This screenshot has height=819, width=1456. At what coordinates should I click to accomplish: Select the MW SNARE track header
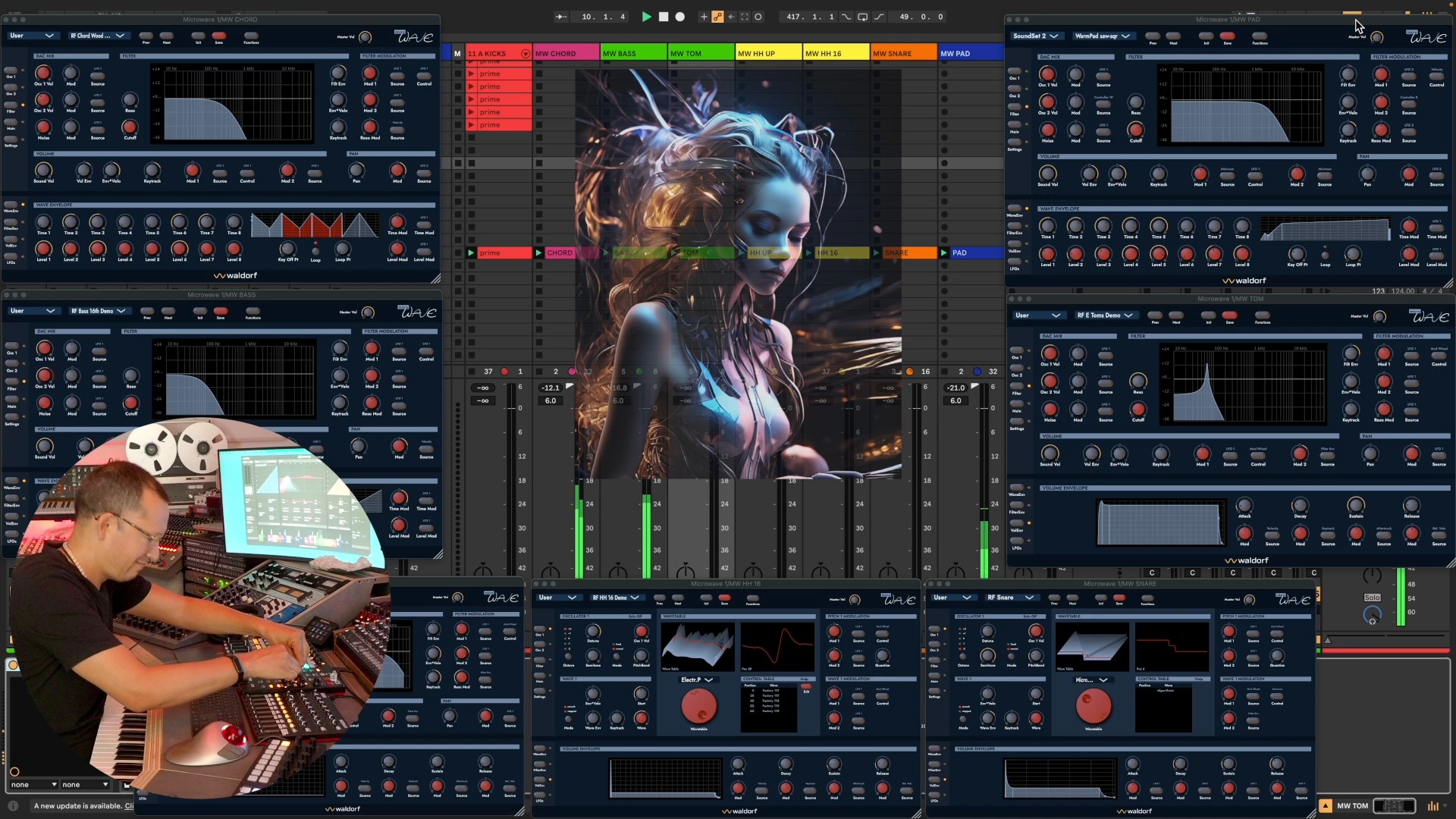(x=903, y=53)
